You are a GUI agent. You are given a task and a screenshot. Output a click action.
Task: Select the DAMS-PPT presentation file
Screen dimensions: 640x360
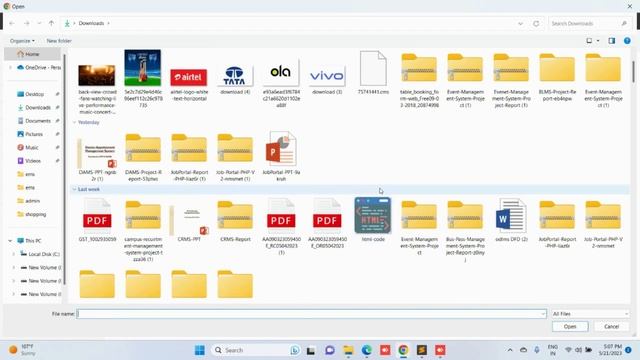(x=97, y=153)
